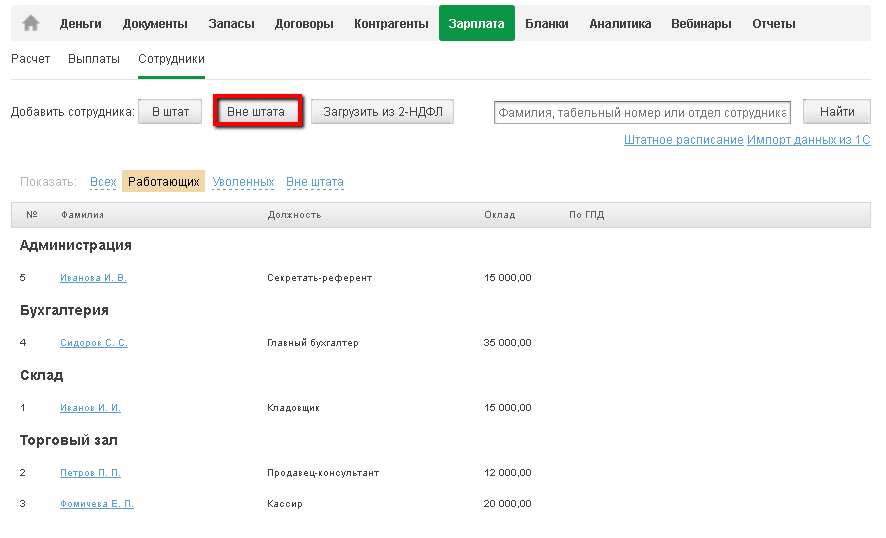
Task: Focus the employee search input field
Action: point(642,112)
